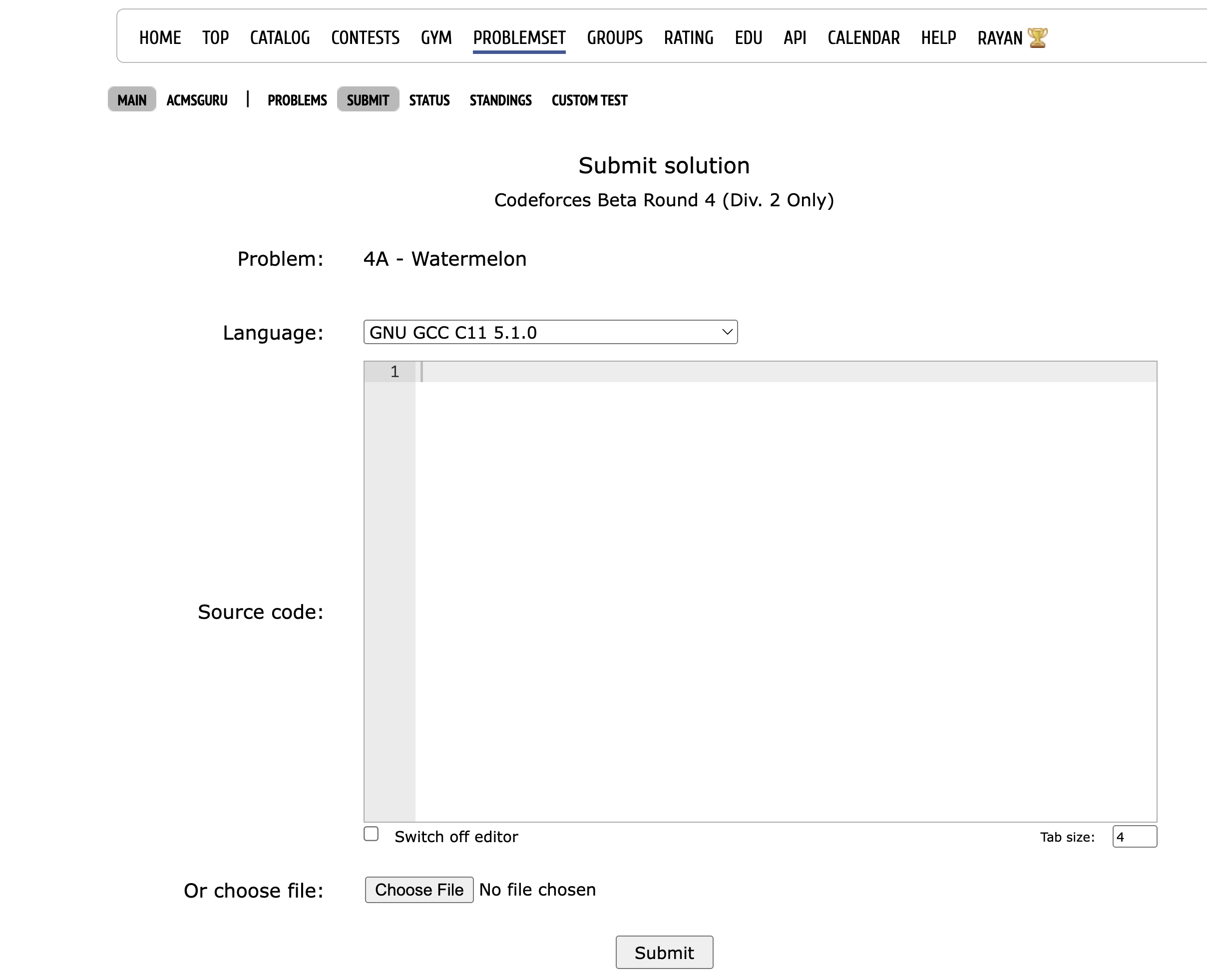Click the Tab size input field

click(1134, 837)
